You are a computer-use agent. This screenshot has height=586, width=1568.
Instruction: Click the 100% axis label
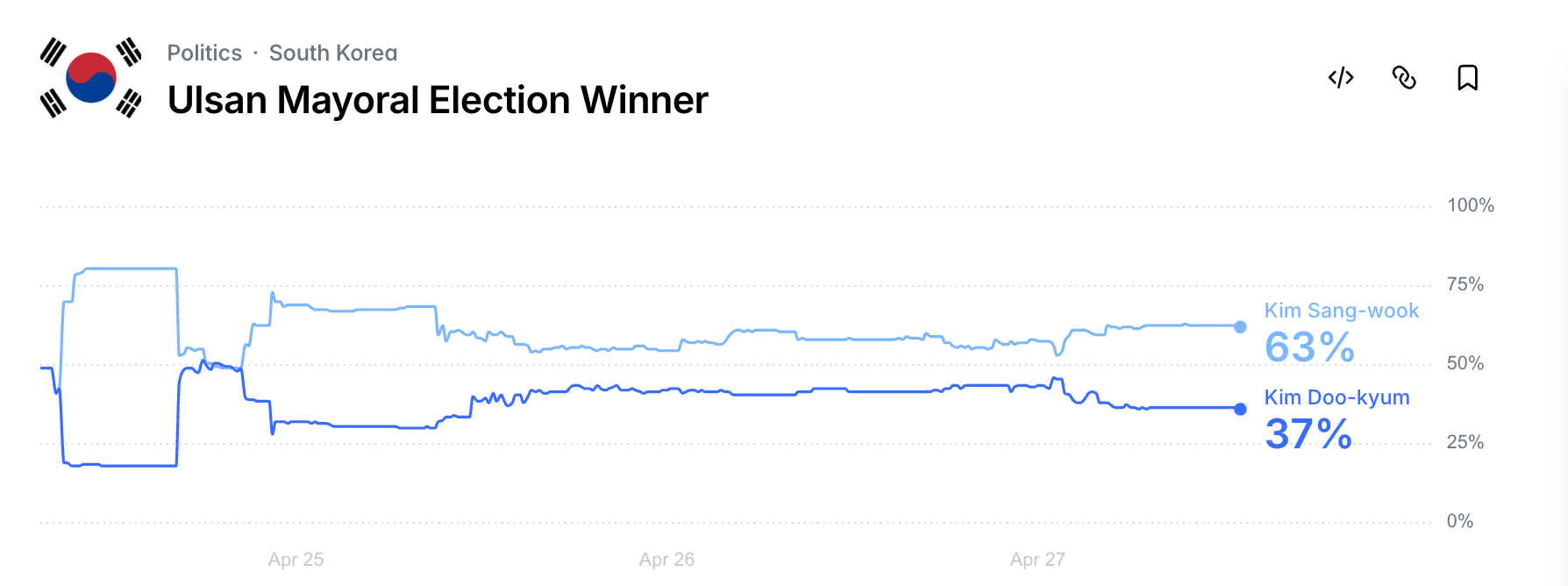click(1471, 205)
